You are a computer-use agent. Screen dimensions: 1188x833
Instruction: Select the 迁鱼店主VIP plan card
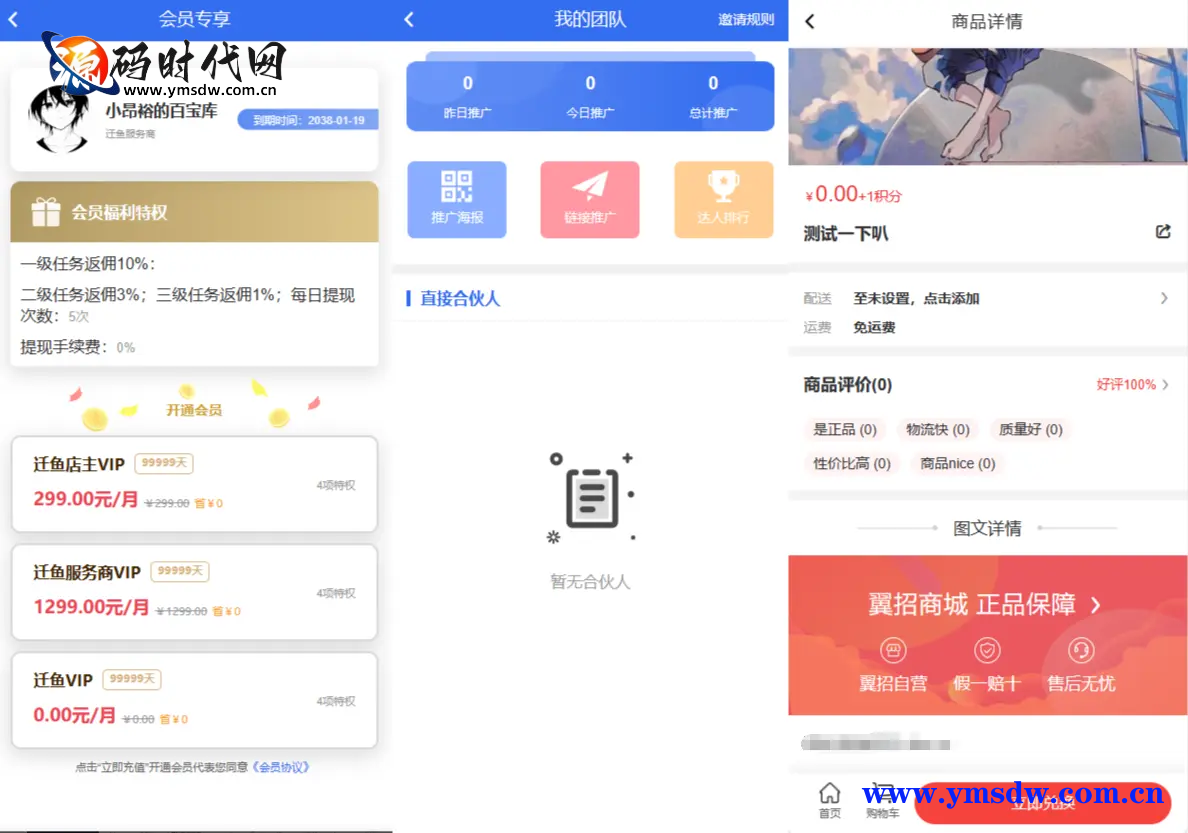(x=194, y=484)
